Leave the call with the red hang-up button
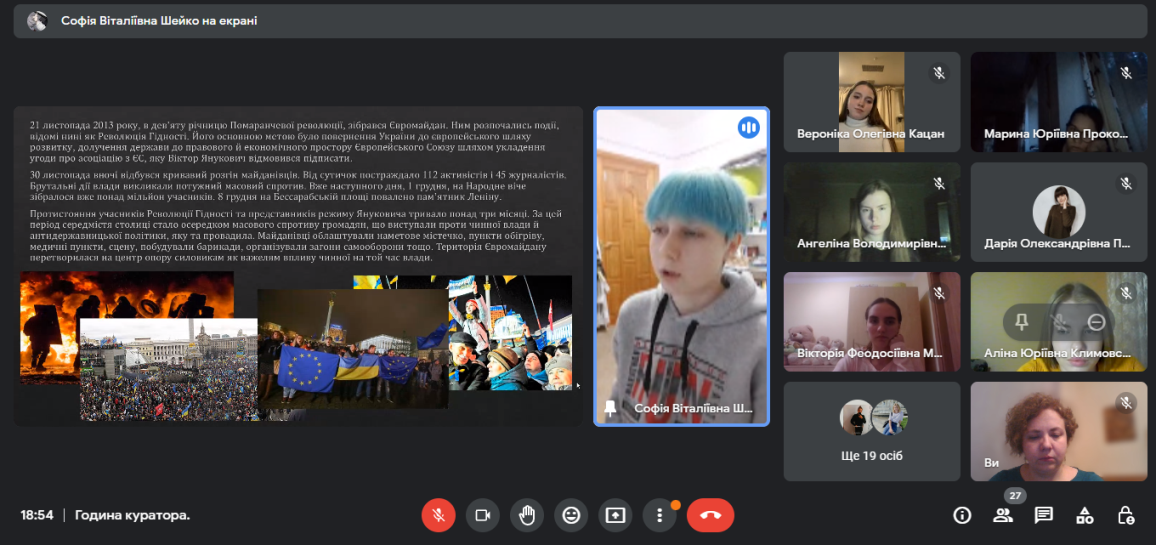Viewport: 1156px width, 545px height. pyautogui.click(x=710, y=515)
